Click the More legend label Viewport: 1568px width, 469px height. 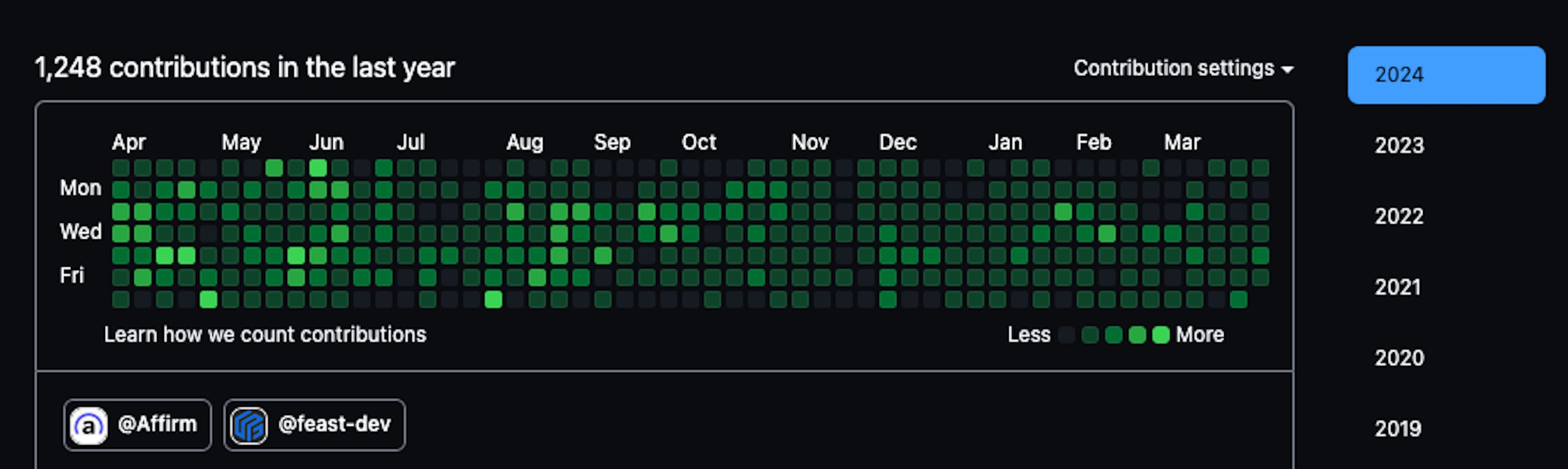coord(1200,335)
